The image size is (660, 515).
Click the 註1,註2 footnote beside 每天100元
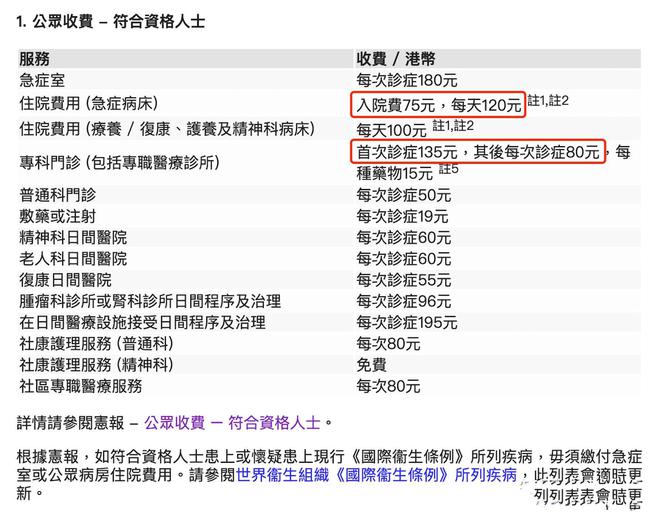coord(453,126)
